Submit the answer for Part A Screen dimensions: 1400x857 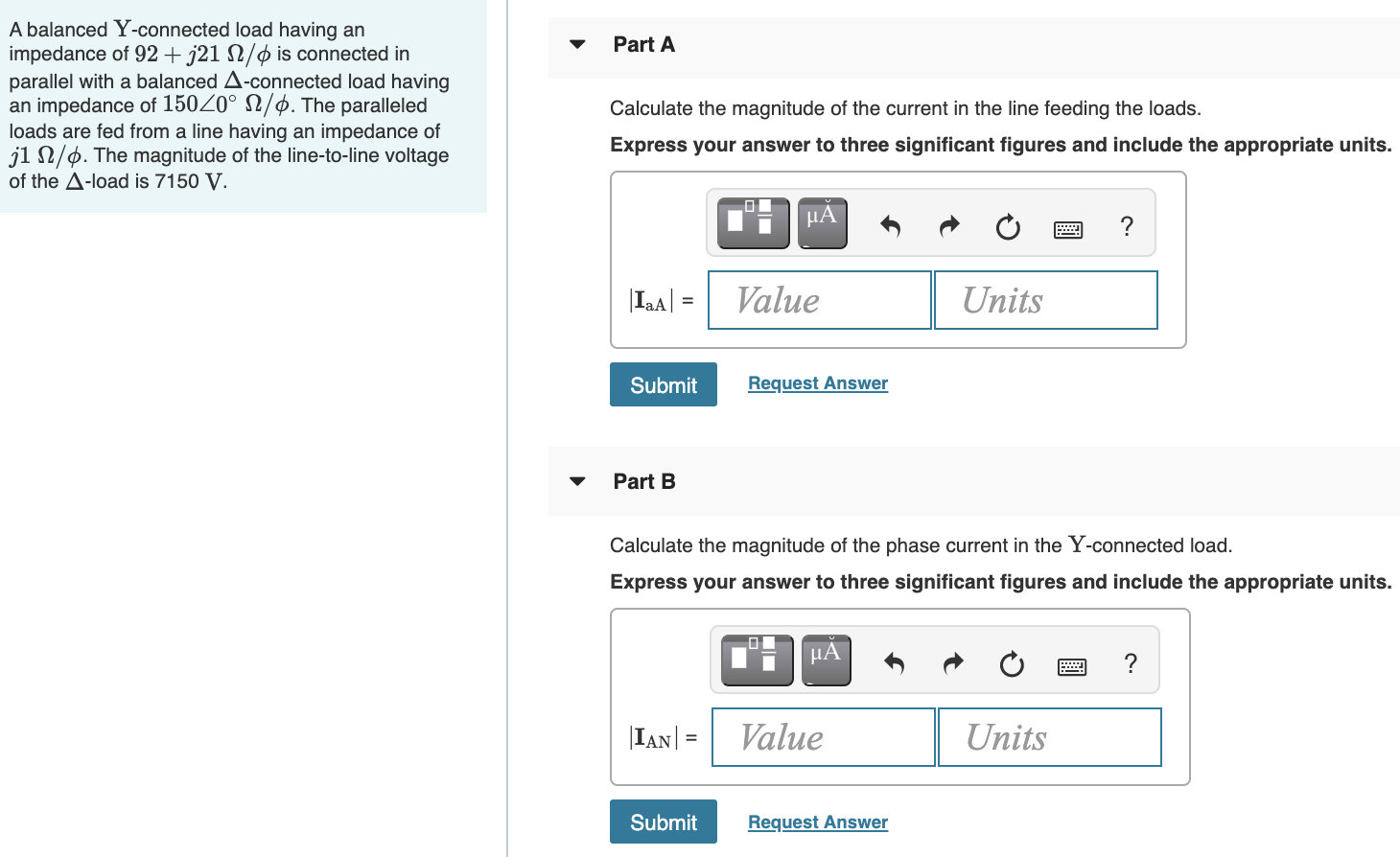tap(663, 384)
